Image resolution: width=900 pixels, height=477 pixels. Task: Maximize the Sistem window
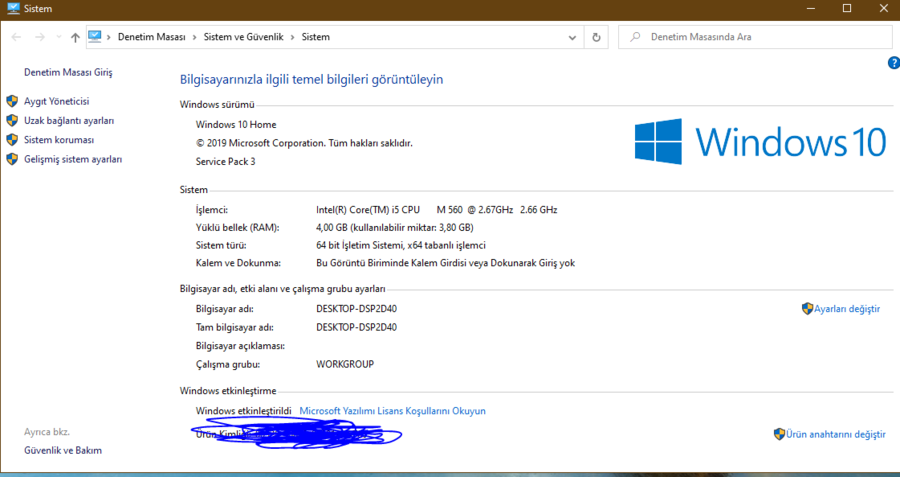point(847,9)
